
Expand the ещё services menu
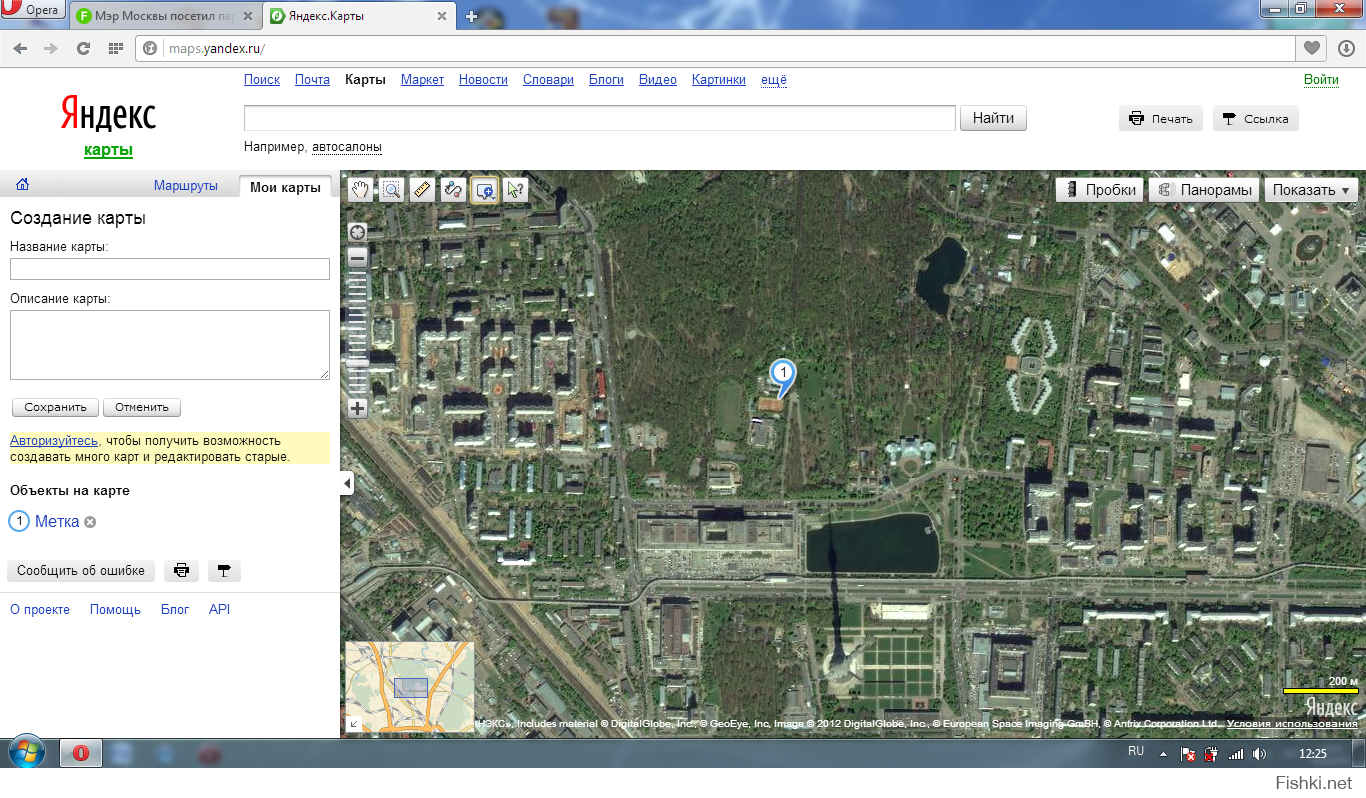point(773,80)
